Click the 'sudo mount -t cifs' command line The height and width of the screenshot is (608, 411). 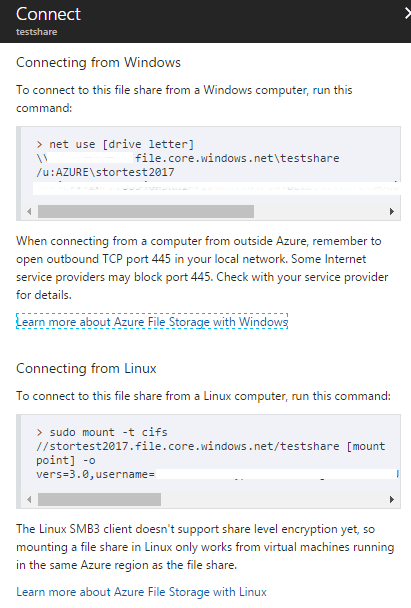pyautogui.click(x=102, y=432)
